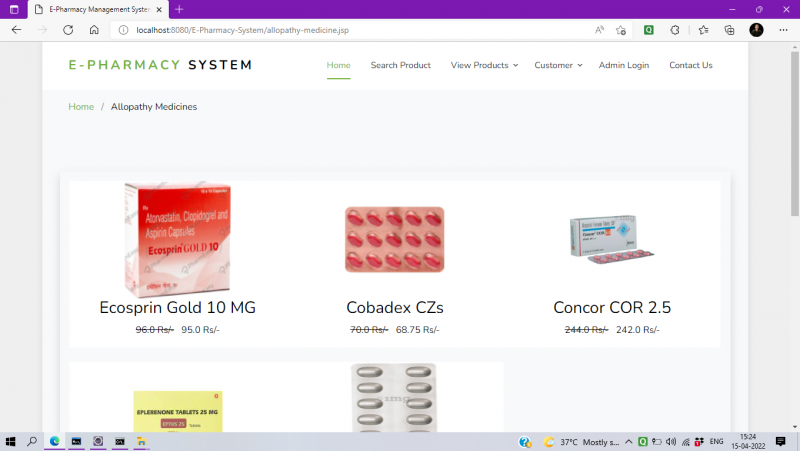Open browser Settings and more menu
Viewport: 800px width, 451px height.
tap(783, 30)
